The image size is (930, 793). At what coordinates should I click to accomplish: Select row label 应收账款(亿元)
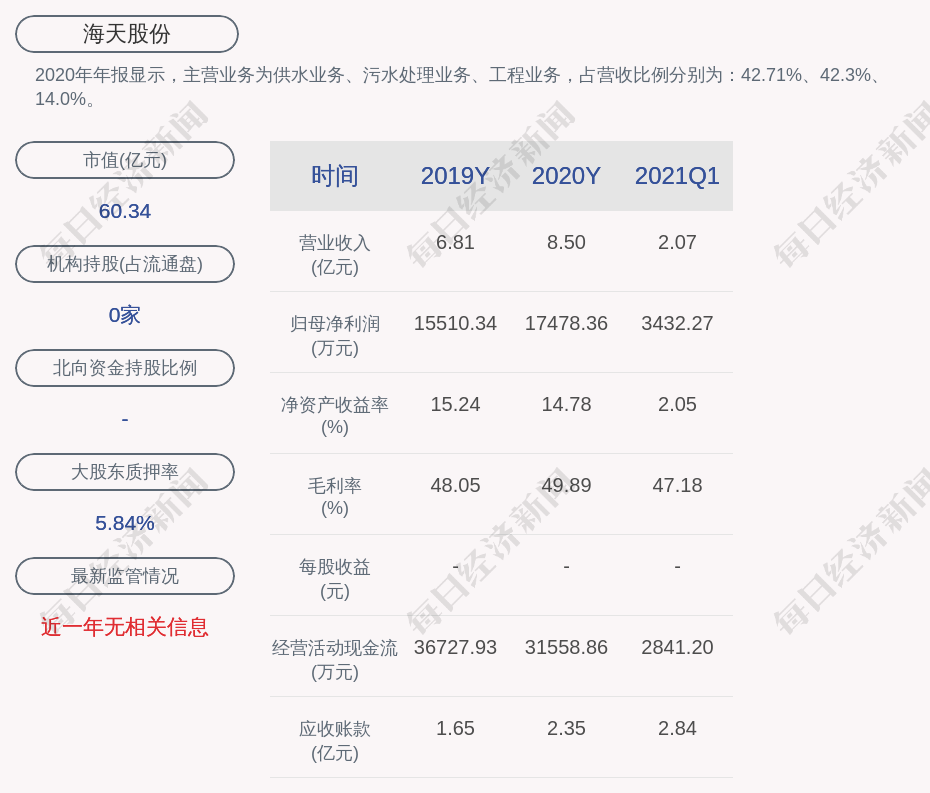[335, 741]
